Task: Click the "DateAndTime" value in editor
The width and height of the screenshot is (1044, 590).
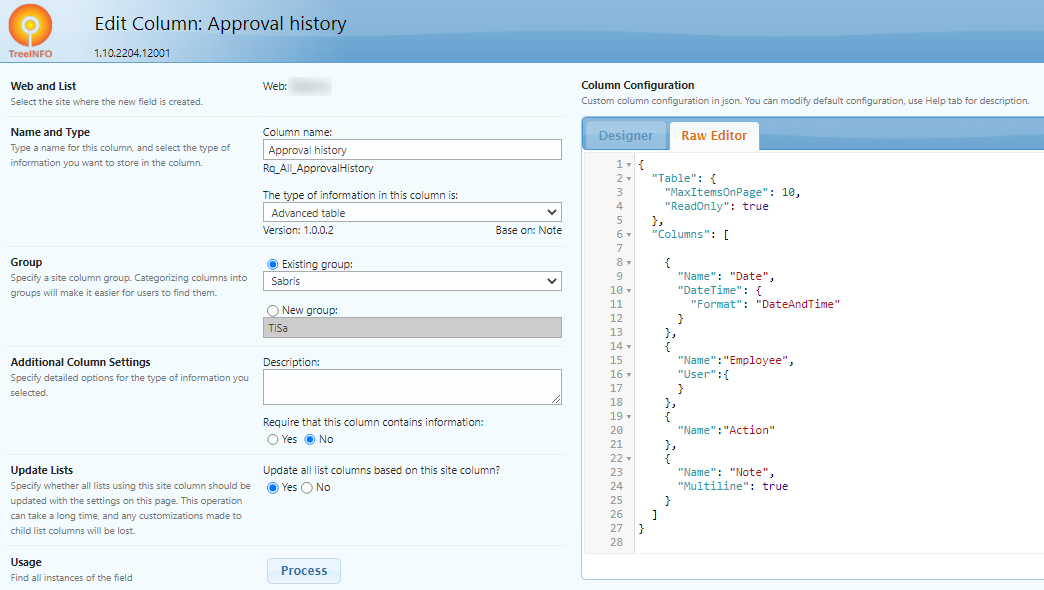Action: pyautogui.click(x=798, y=304)
